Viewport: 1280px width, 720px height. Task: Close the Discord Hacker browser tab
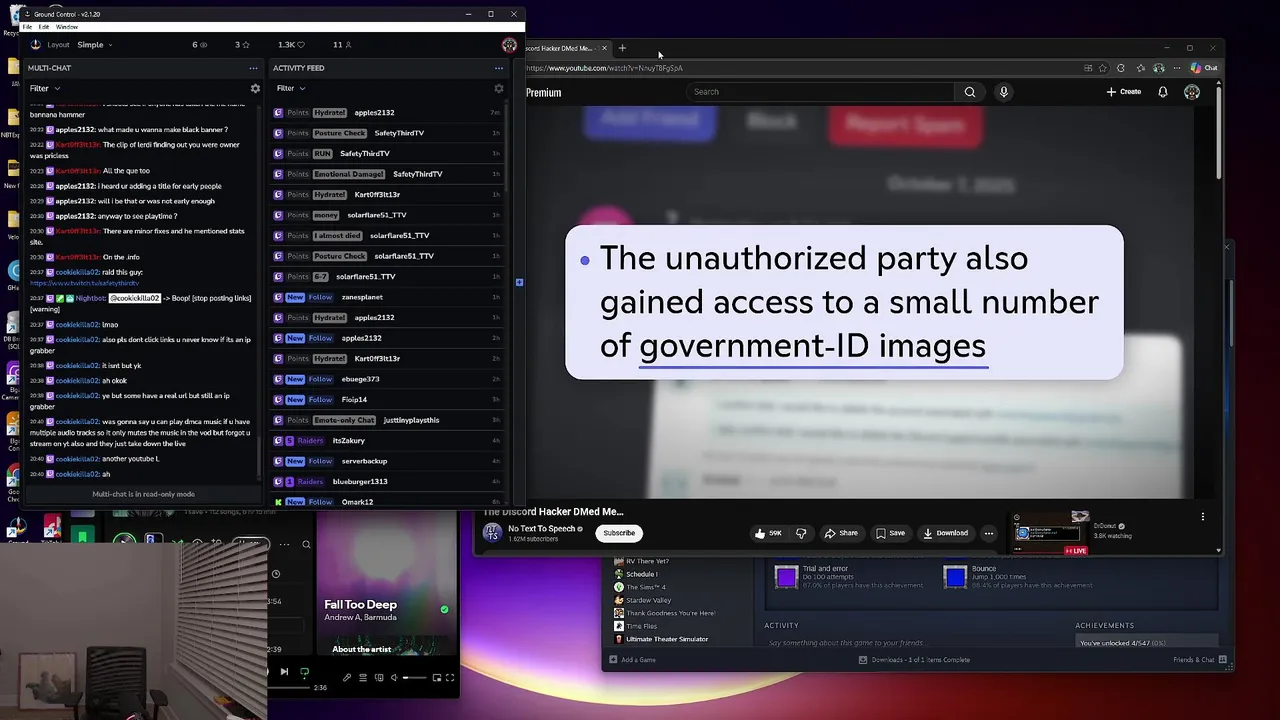click(604, 48)
